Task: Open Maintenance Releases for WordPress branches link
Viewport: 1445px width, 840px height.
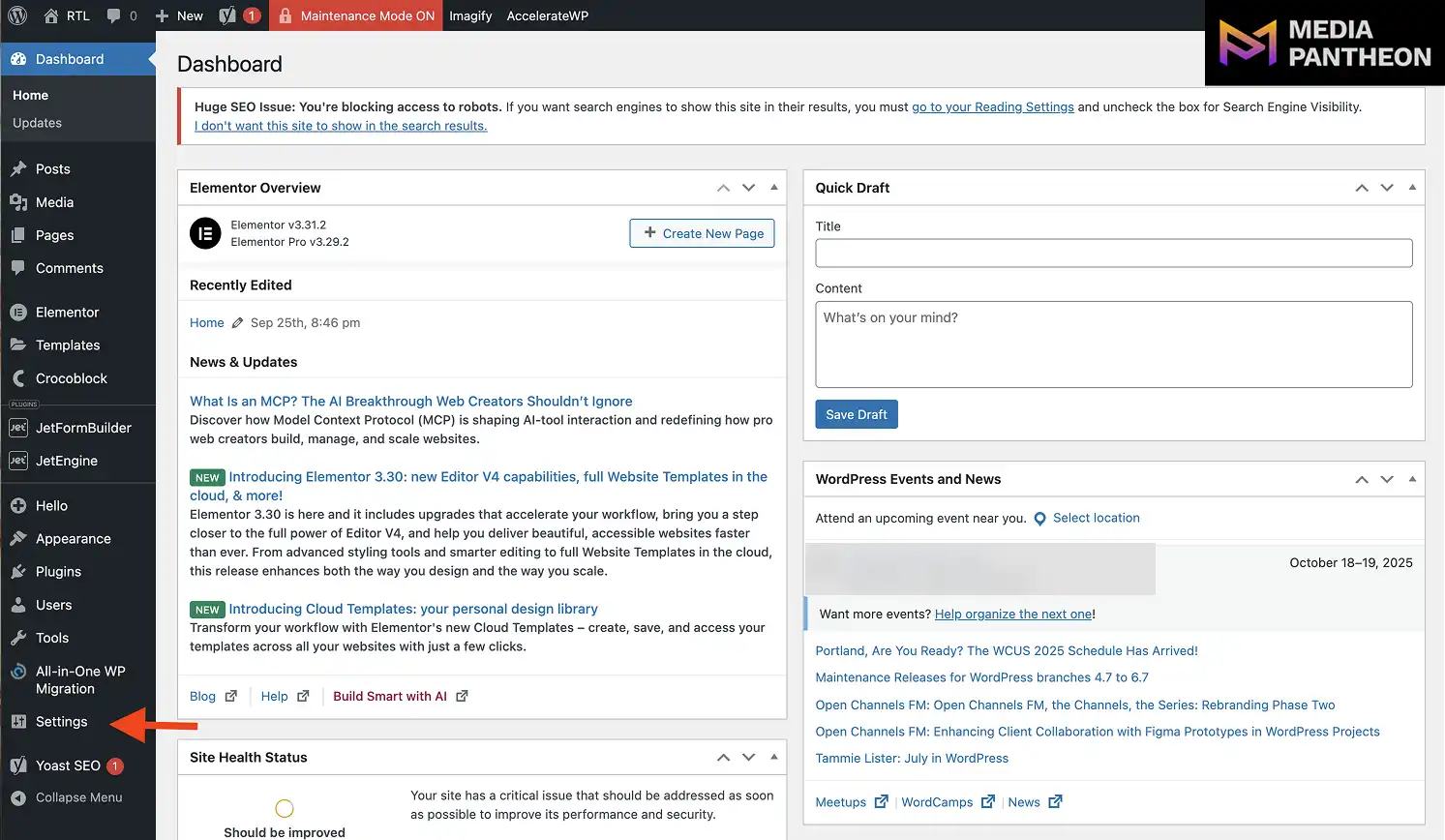Action: point(982,677)
